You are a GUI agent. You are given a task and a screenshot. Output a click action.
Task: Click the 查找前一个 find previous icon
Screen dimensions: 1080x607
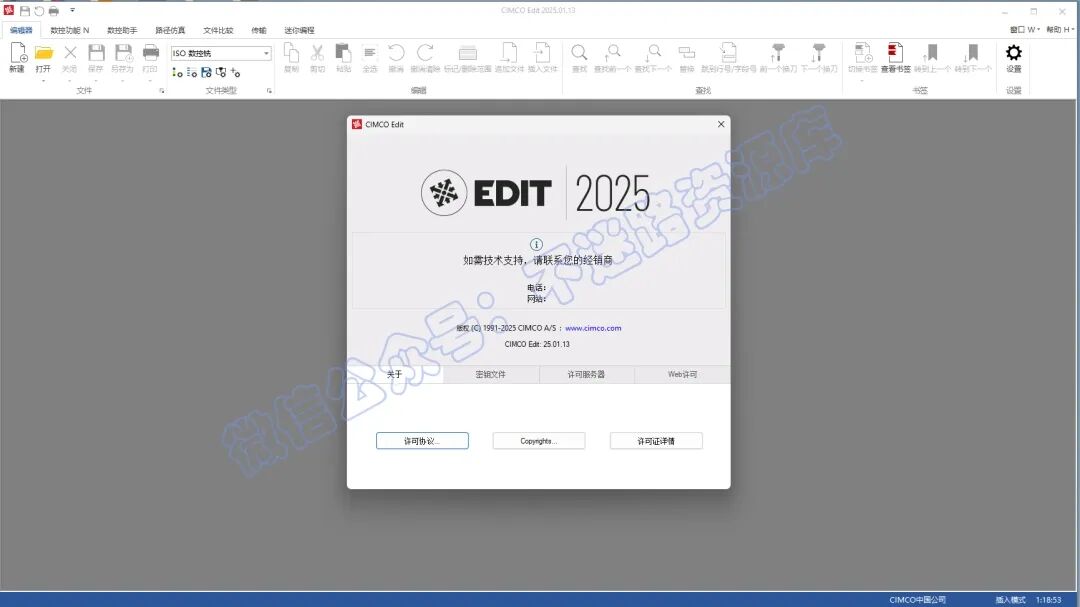click(612, 53)
